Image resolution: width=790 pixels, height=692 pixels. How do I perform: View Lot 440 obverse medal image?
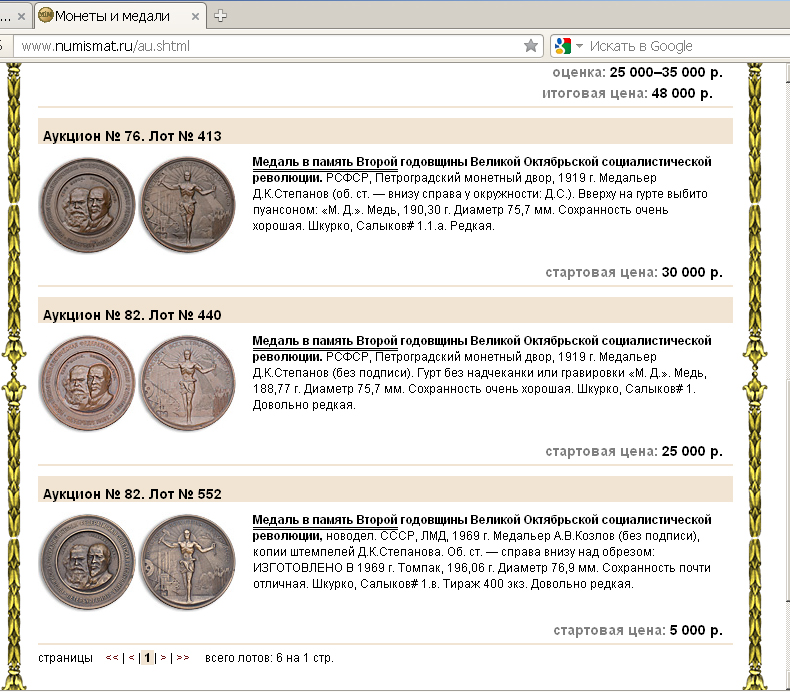pyautogui.click(x=88, y=384)
